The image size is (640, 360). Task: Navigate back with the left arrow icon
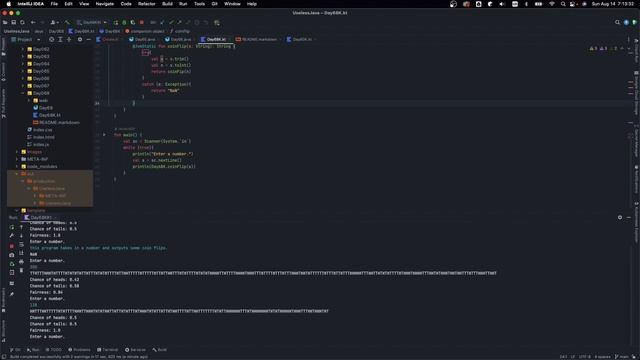[x=33, y=22]
